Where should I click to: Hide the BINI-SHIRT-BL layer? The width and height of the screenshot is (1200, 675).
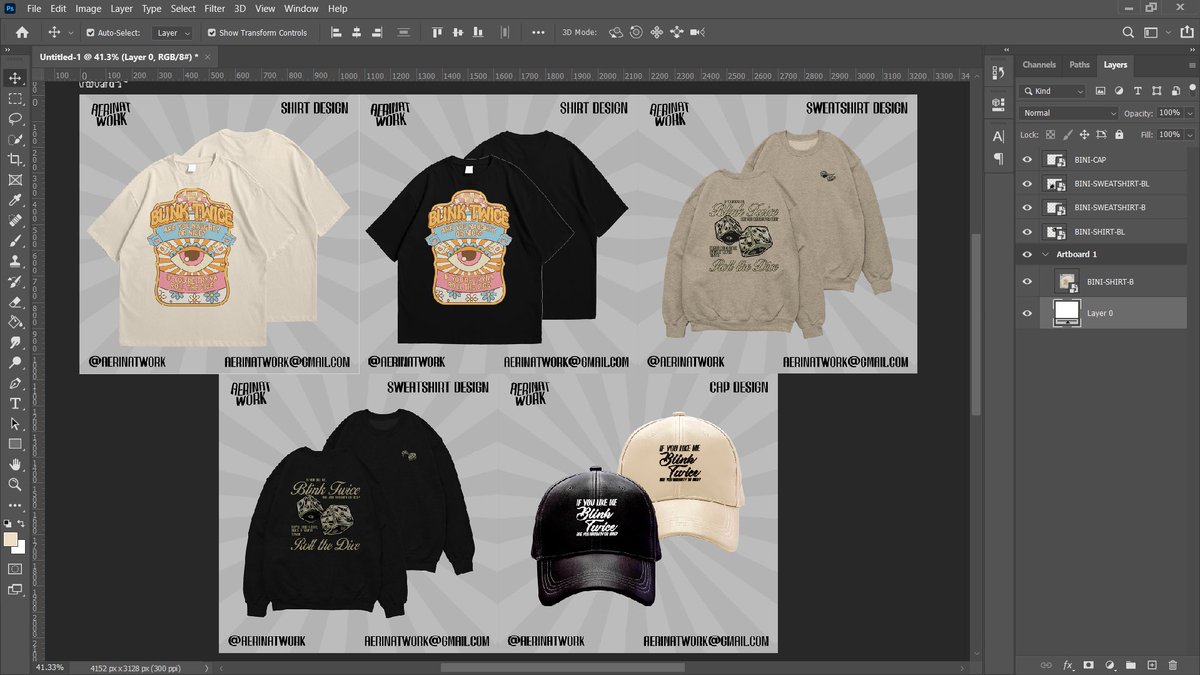1026,232
